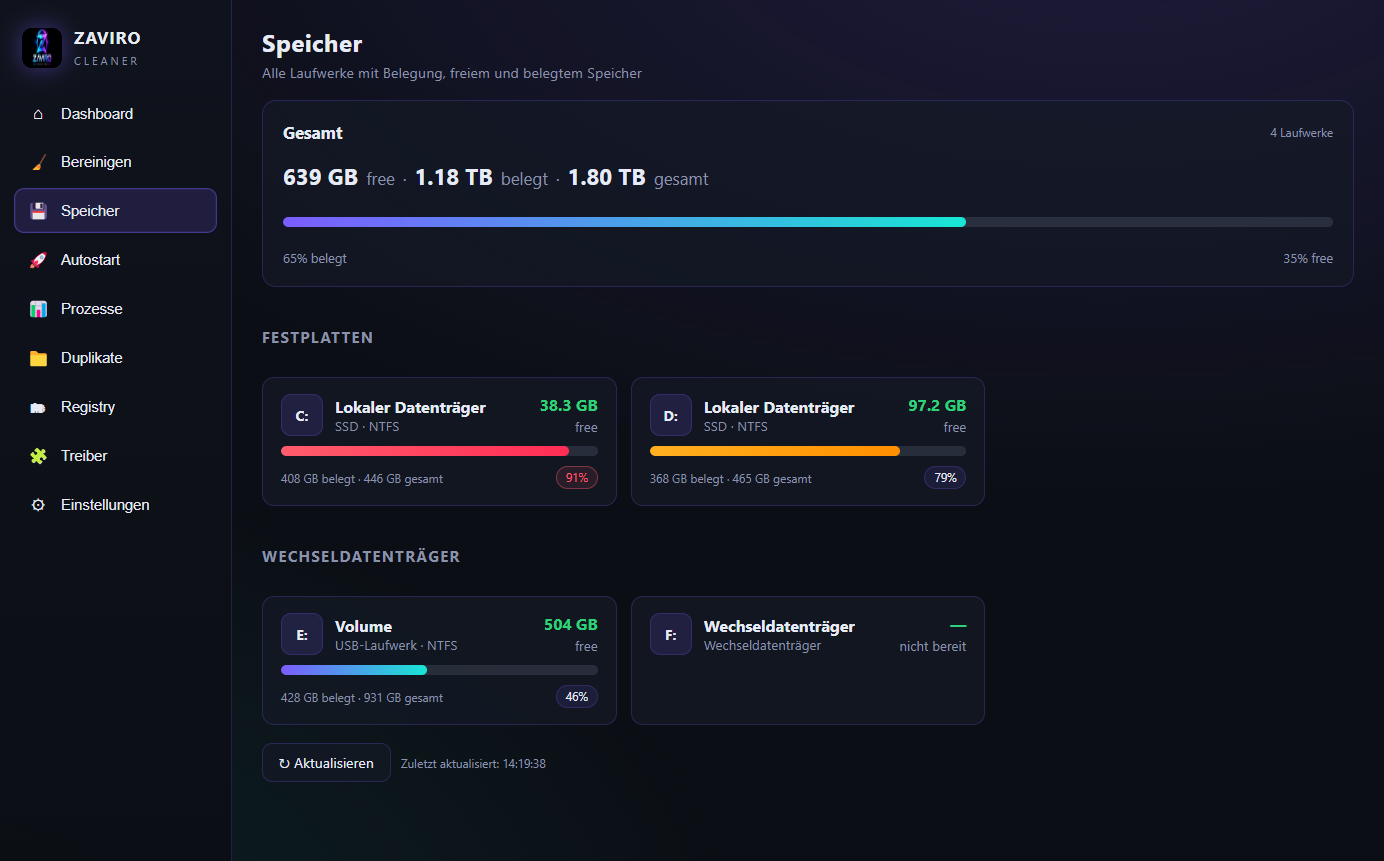Screen dimensions: 1384x861
Task: Open the Dashboard menu item
Action: pyautogui.click(x=115, y=114)
